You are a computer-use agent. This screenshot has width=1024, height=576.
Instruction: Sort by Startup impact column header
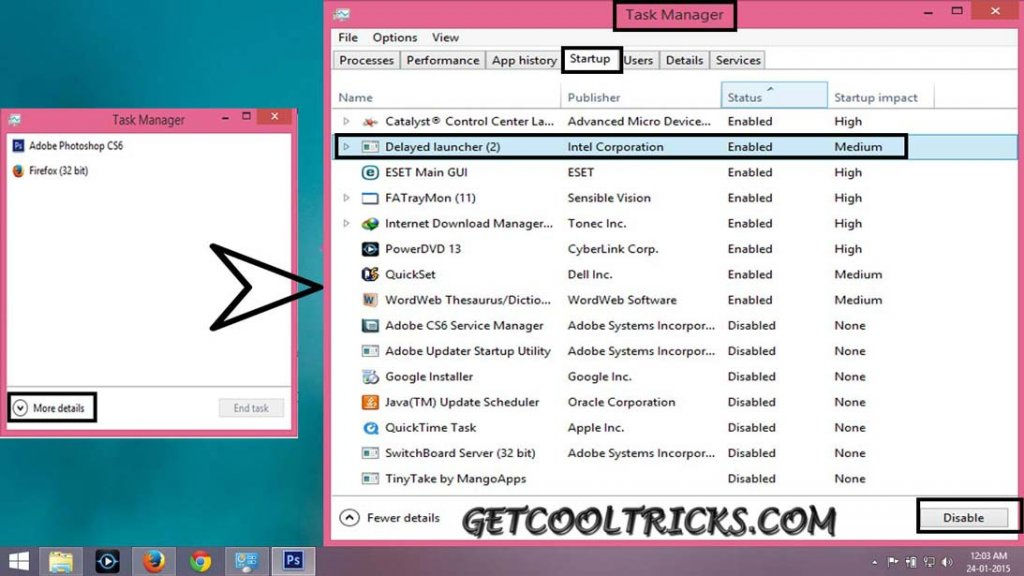[881, 97]
